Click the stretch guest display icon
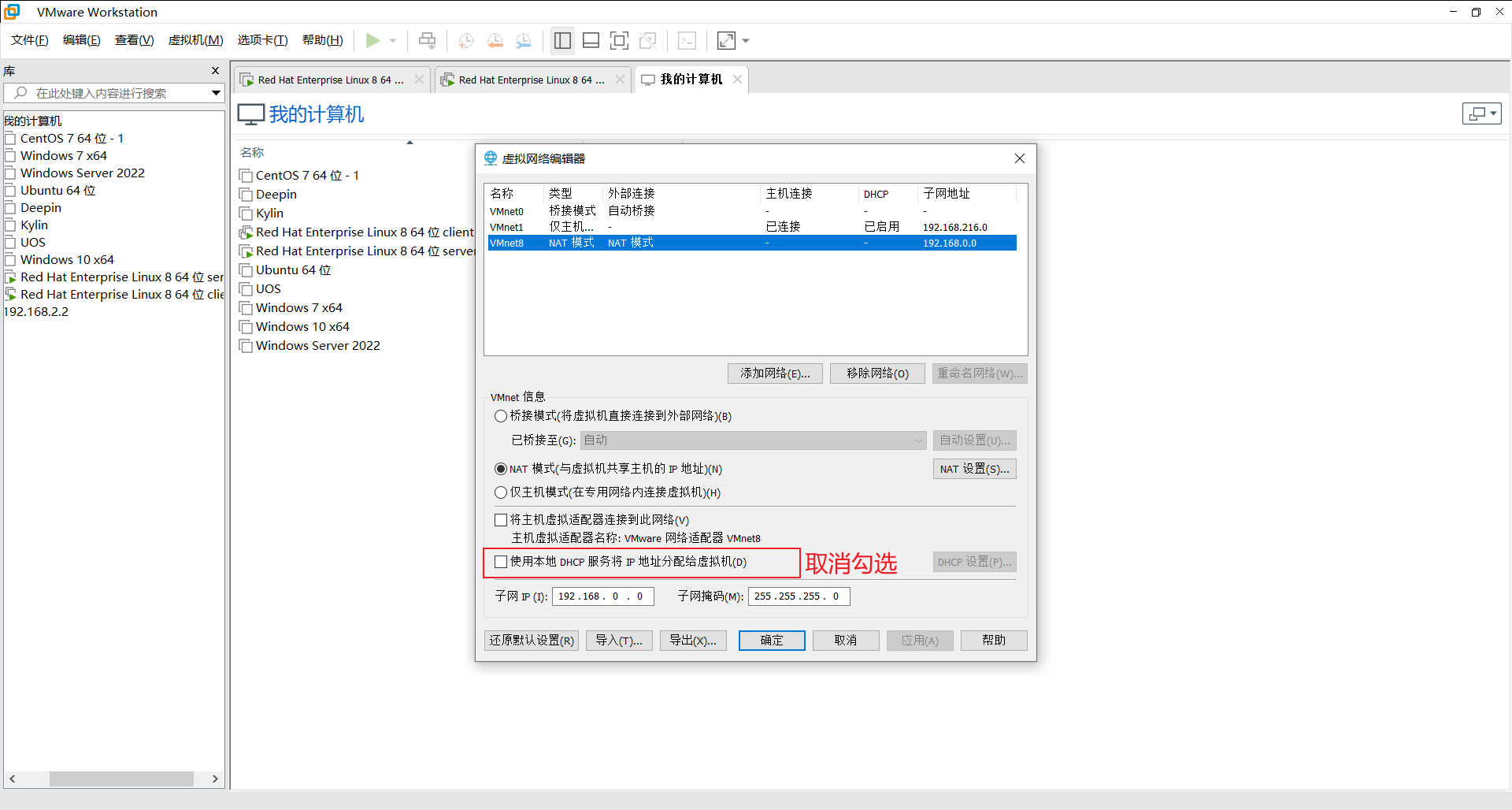Viewport: 1512px width, 810px height. coord(726,40)
